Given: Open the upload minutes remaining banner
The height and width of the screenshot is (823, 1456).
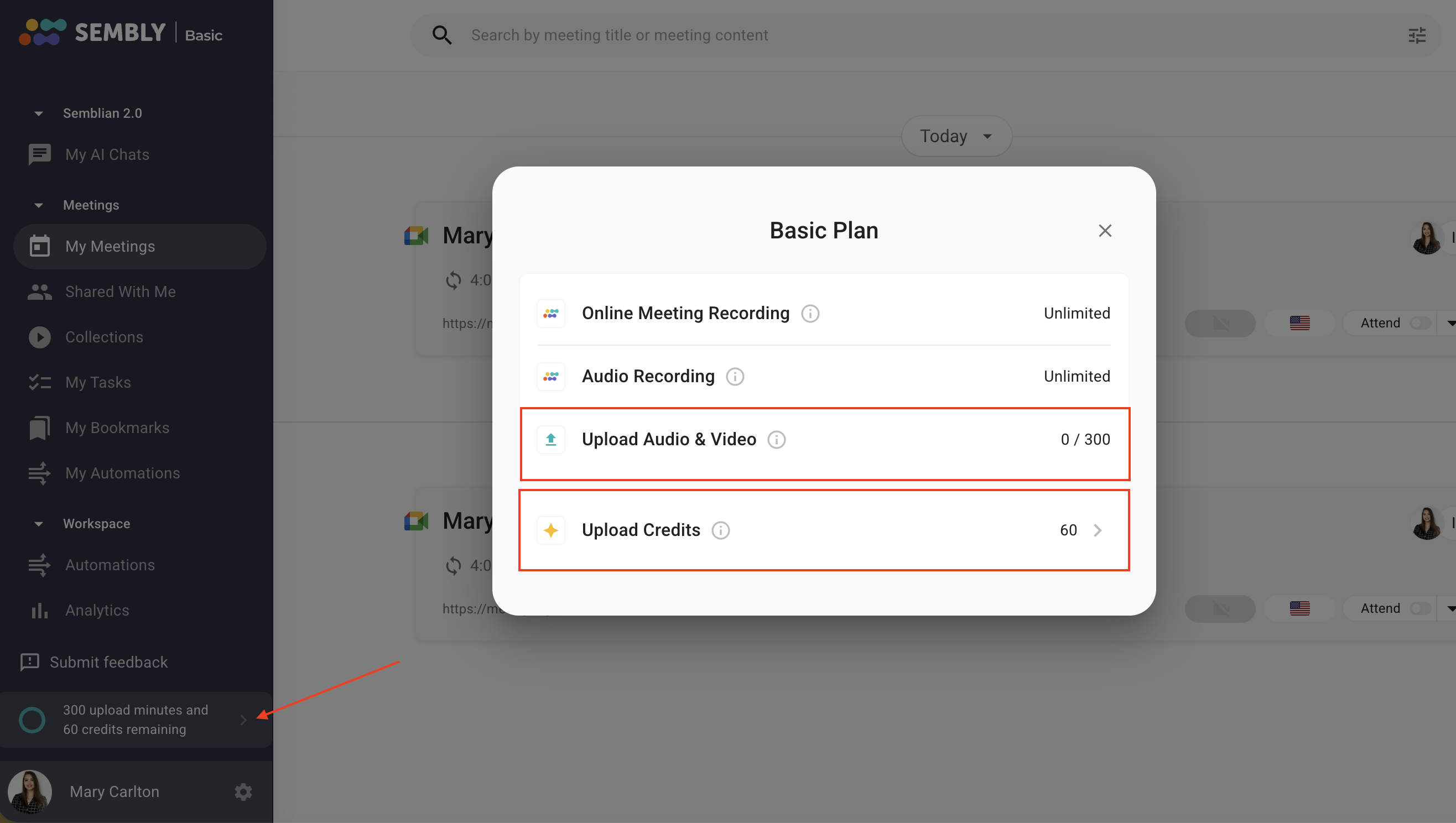Looking at the screenshot, I should point(136,720).
